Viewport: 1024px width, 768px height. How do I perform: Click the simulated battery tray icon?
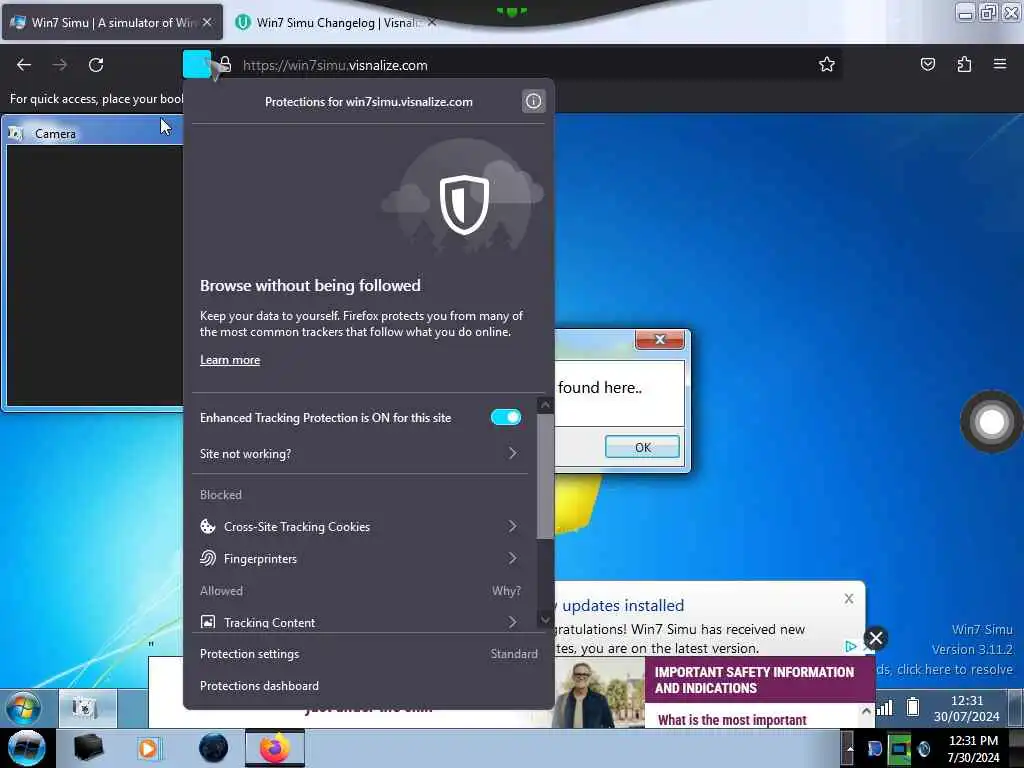click(913, 707)
